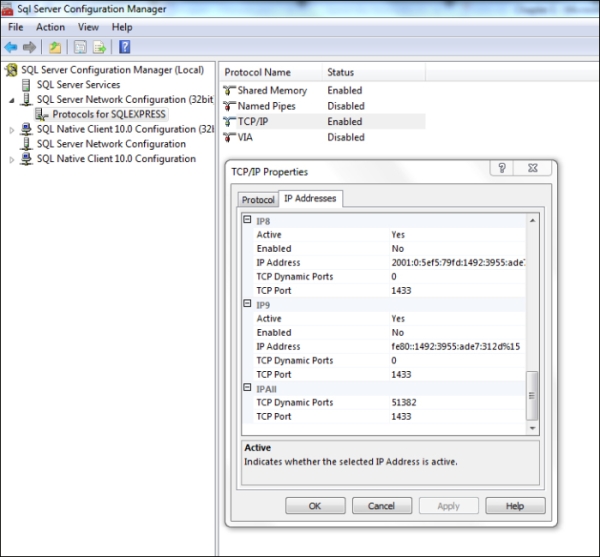Click the Up one level folder icon
The height and width of the screenshot is (557, 600).
55,46
